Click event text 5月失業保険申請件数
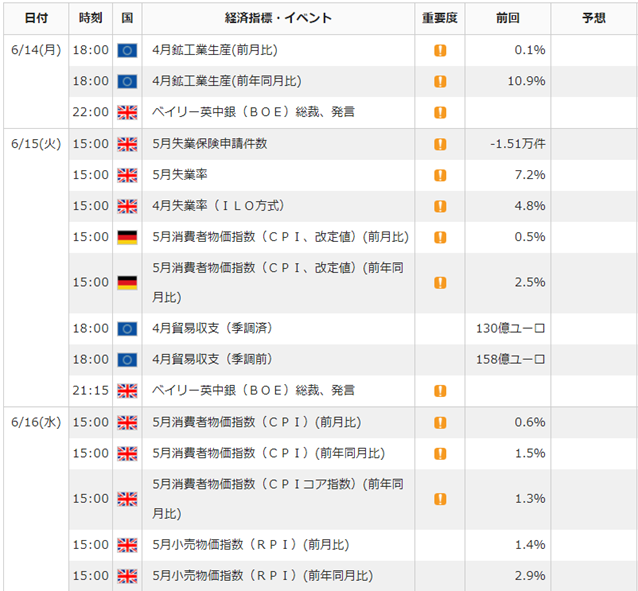 [x=210, y=144]
